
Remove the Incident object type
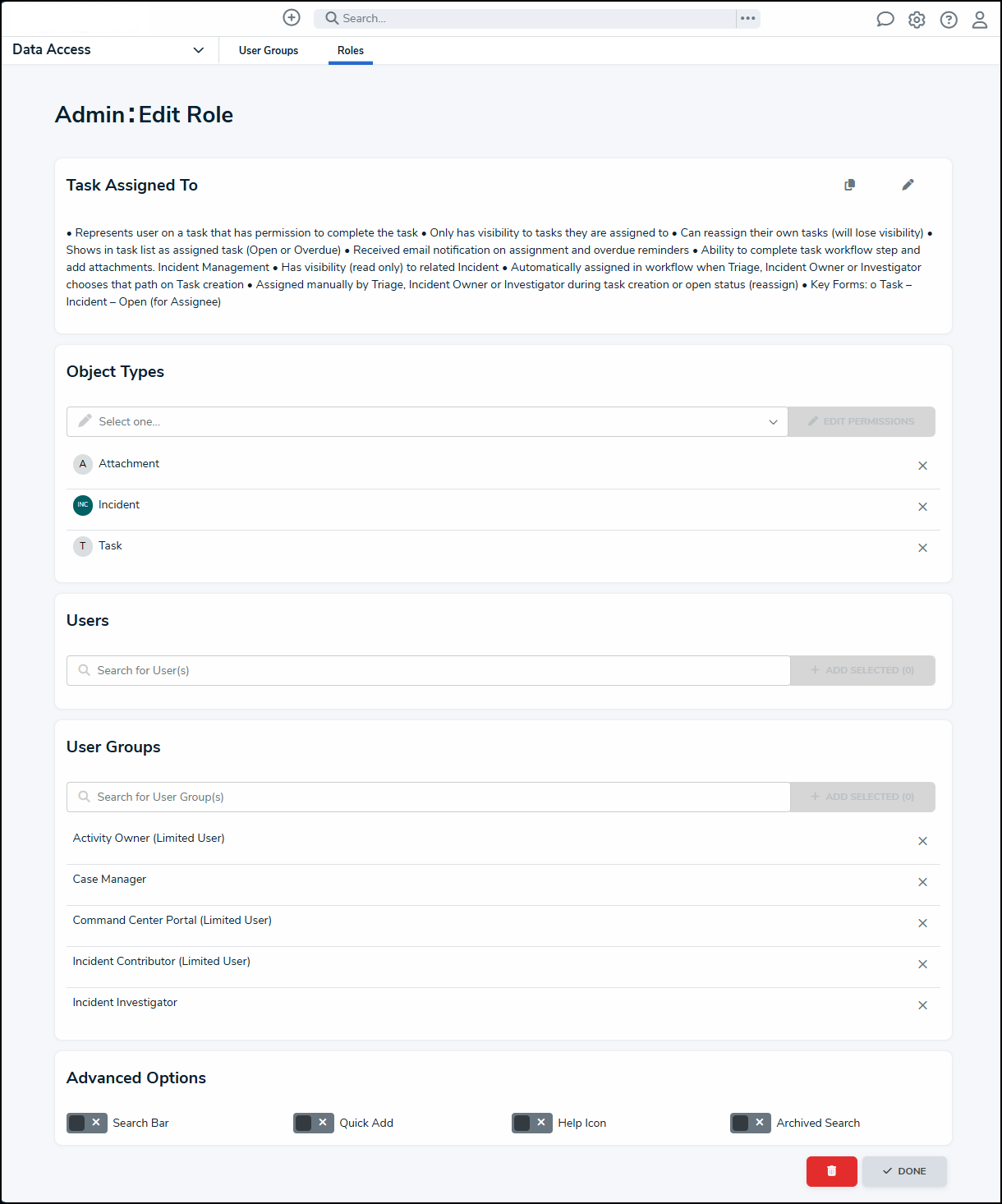pyautogui.click(x=922, y=507)
